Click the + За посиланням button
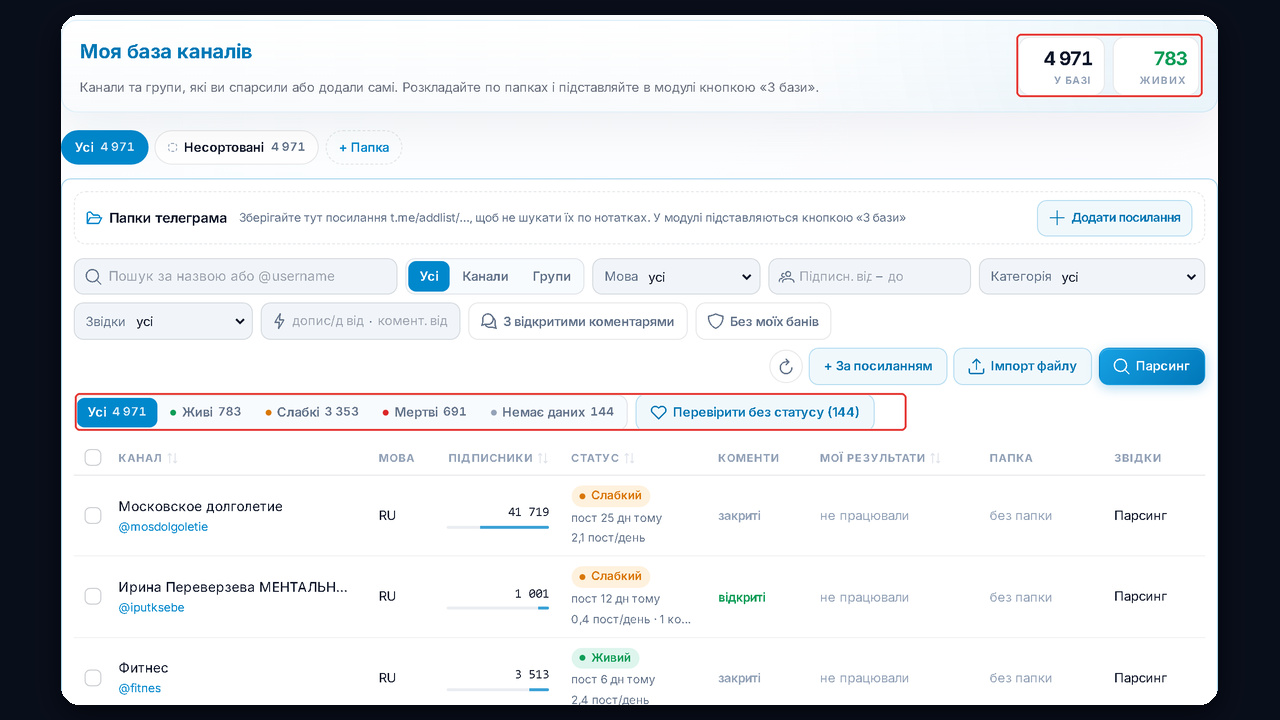The width and height of the screenshot is (1280, 720). [878, 366]
